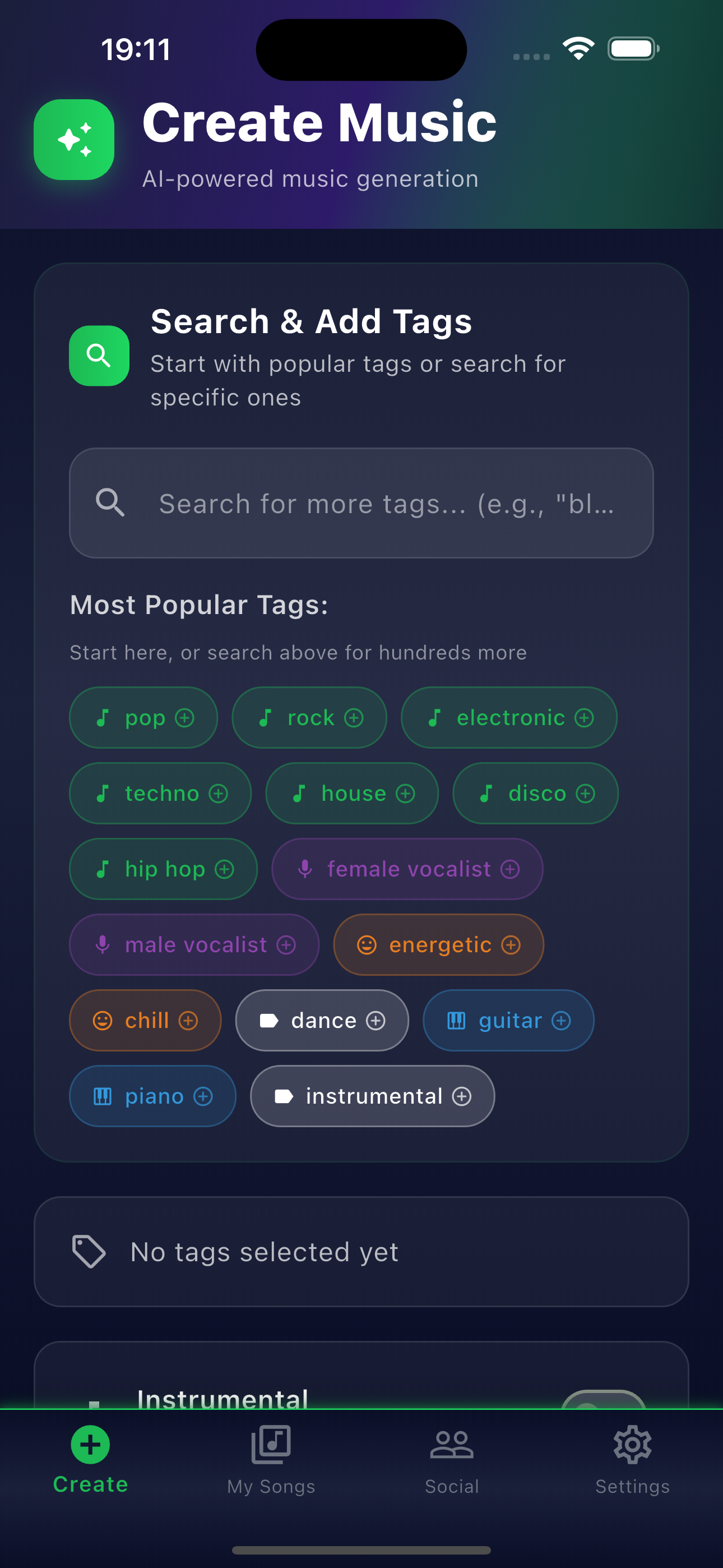Add the guitar instrument tag

(508, 1020)
